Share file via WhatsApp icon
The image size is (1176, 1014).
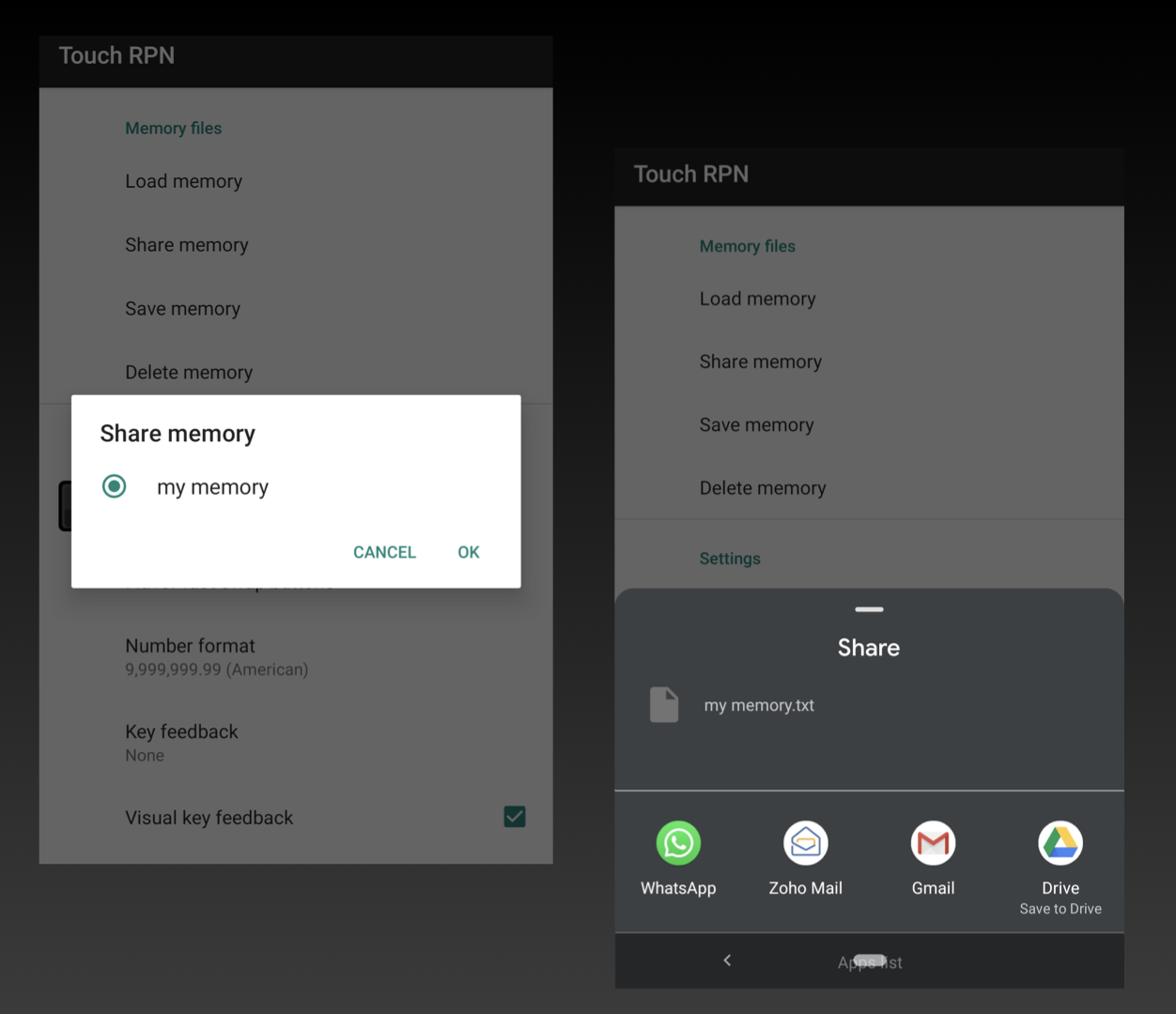[678, 843]
